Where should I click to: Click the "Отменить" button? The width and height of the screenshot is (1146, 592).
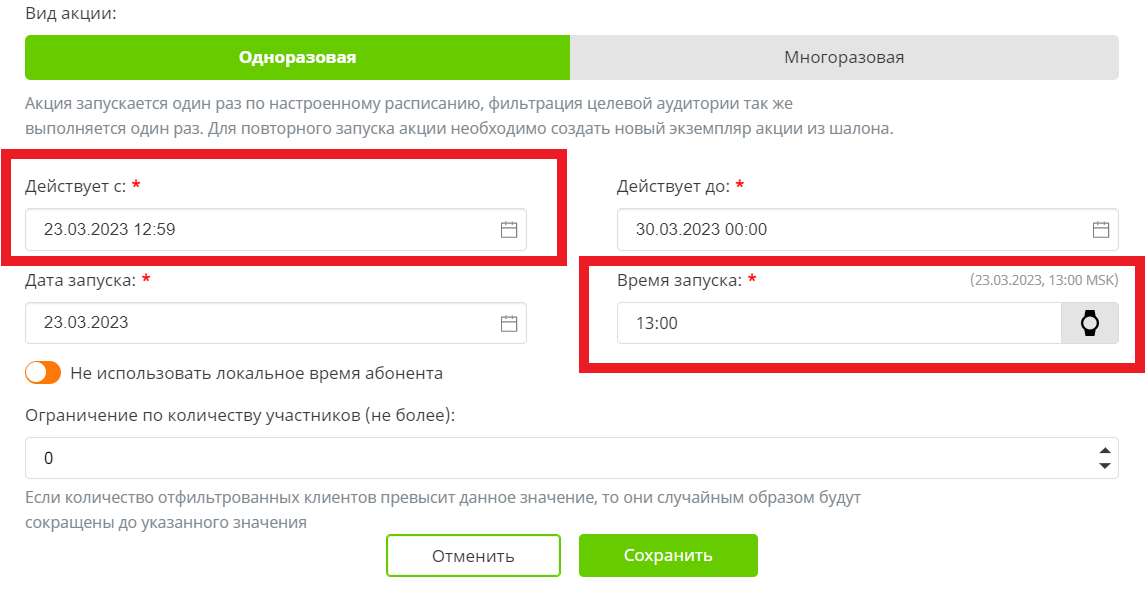[x=472, y=555]
